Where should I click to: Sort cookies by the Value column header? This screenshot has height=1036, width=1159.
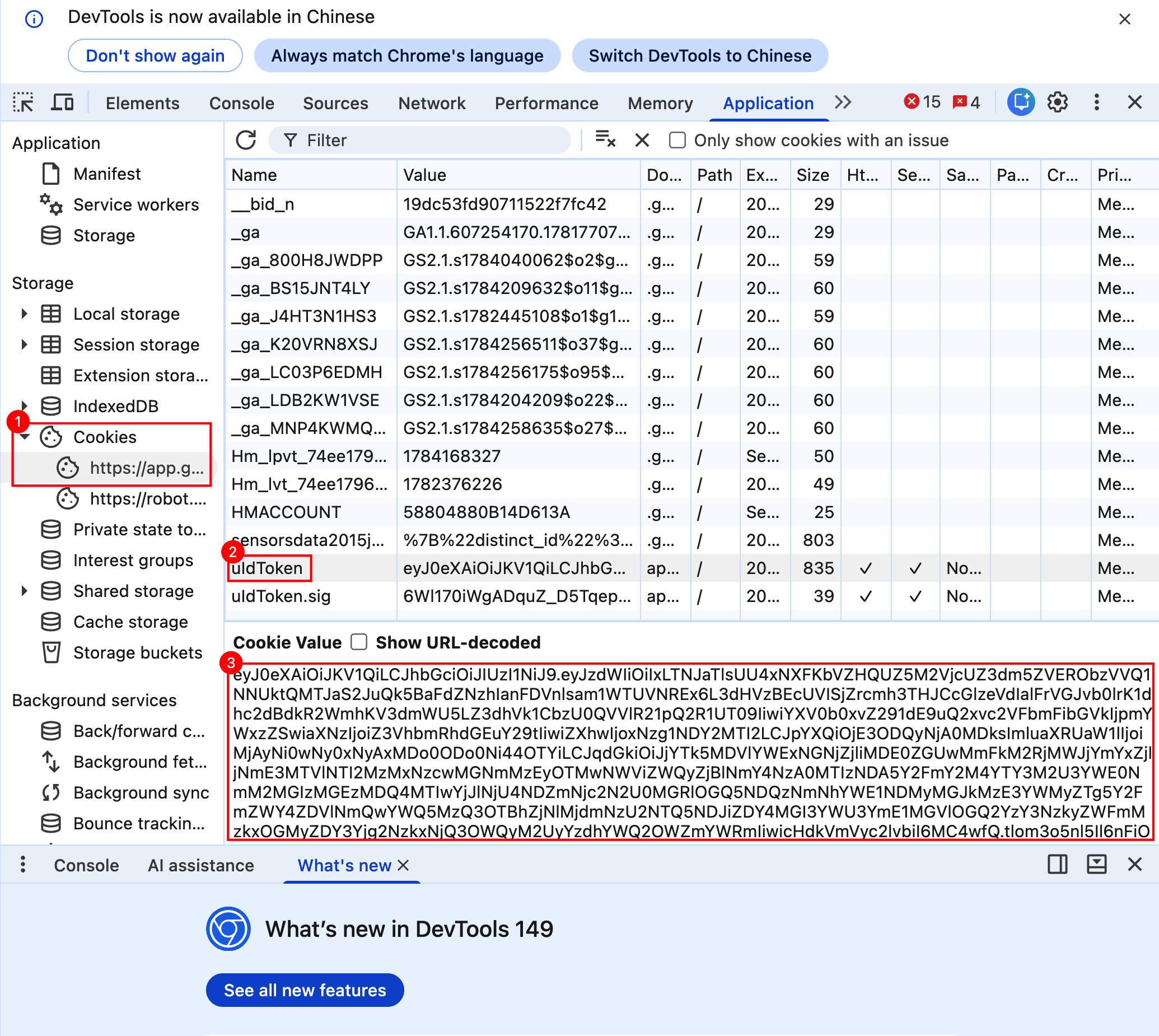click(518, 175)
